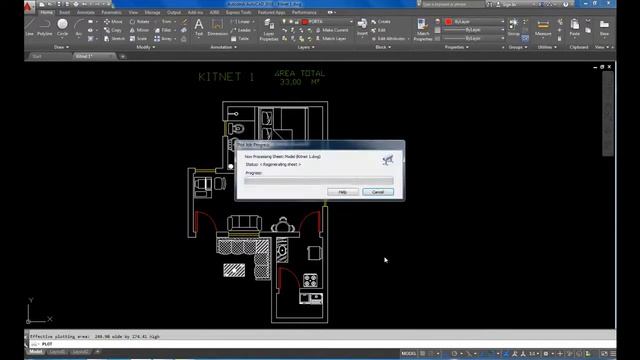Viewport: 640px width, 360px height.
Task: Expand the Draw panel
Action: point(62,47)
